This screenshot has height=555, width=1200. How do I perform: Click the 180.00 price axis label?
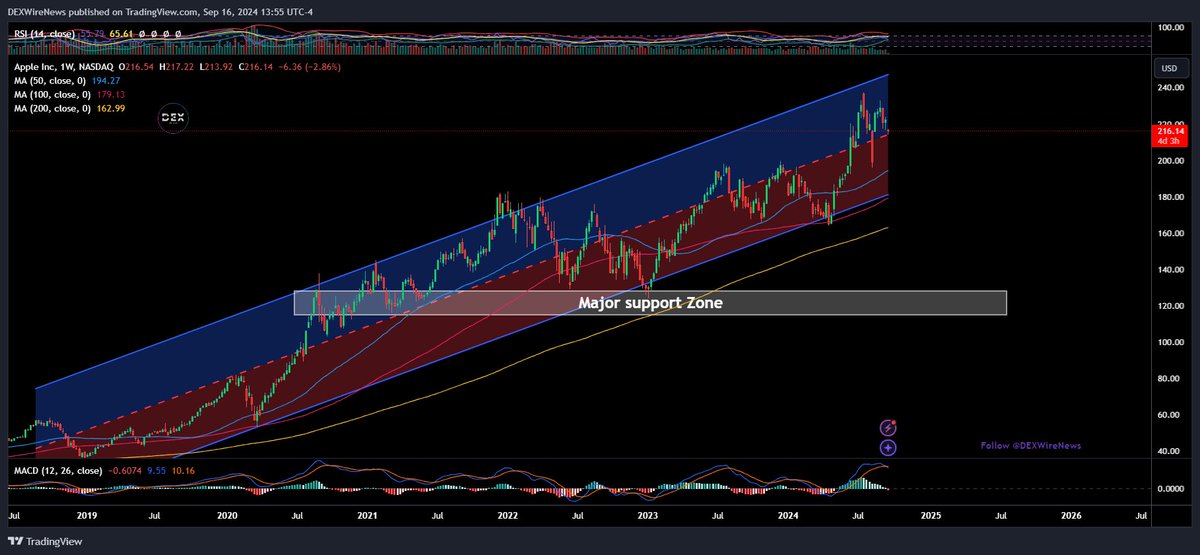coord(1169,197)
